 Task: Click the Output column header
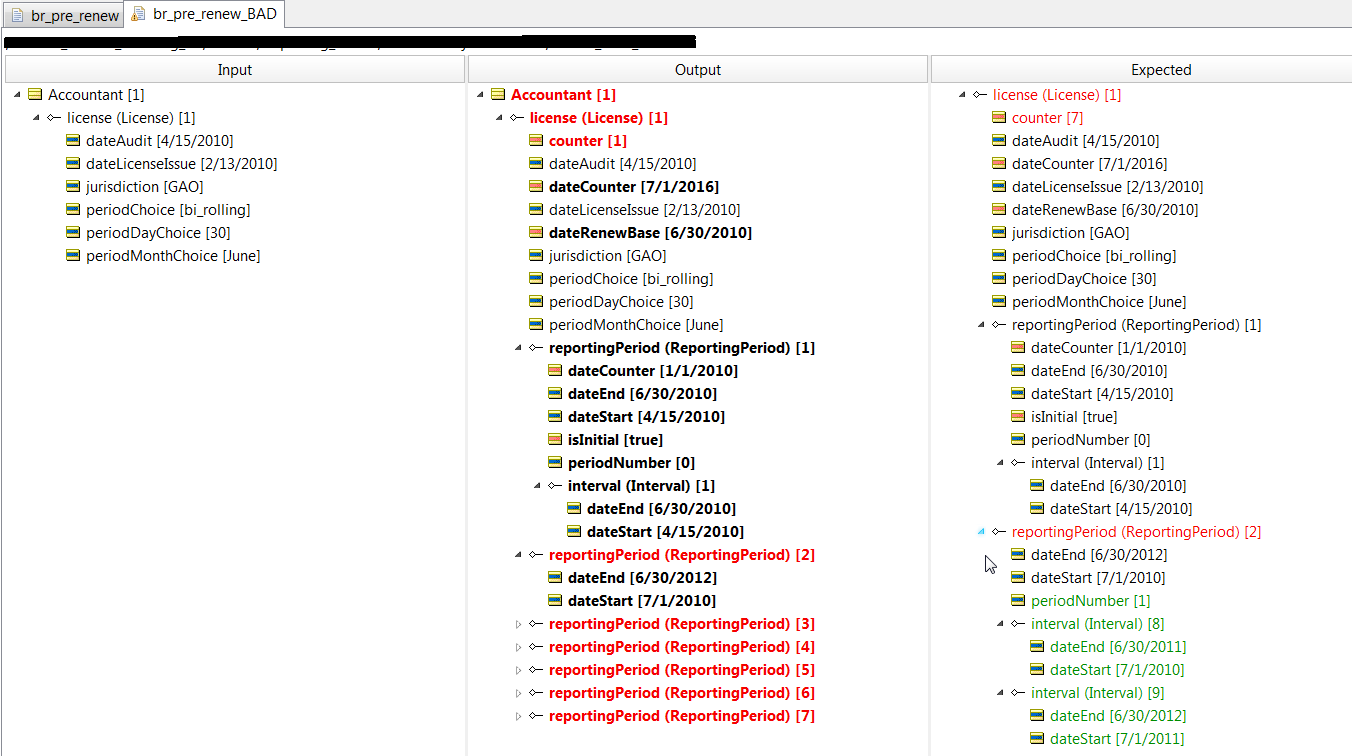pyautogui.click(x=698, y=70)
